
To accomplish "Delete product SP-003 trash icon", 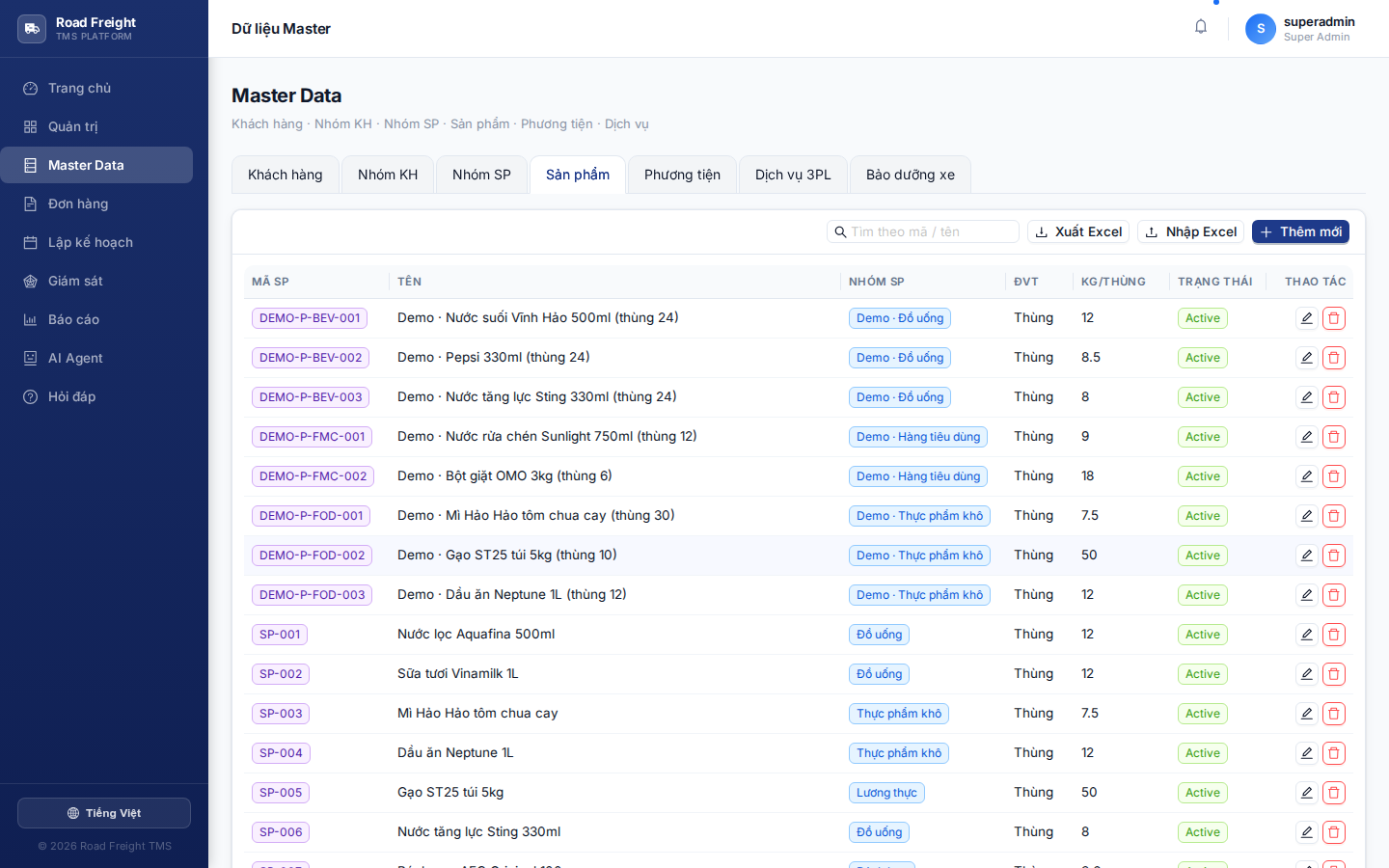I will (1334, 714).
